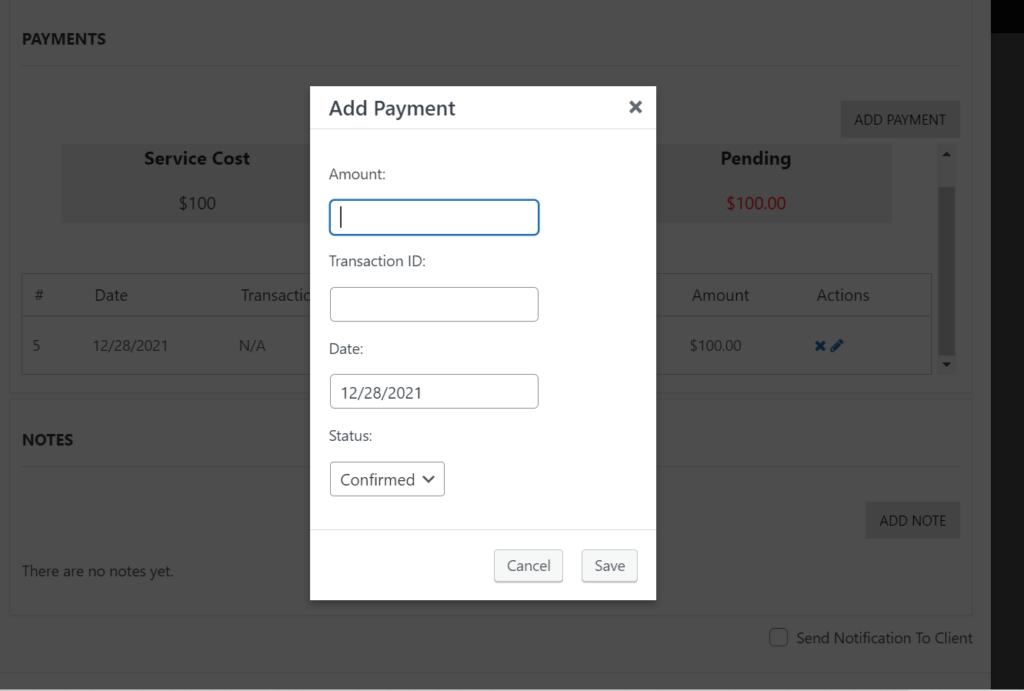Edit payment 5 with the pencil icon
The image size is (1024, 691).
837,346
